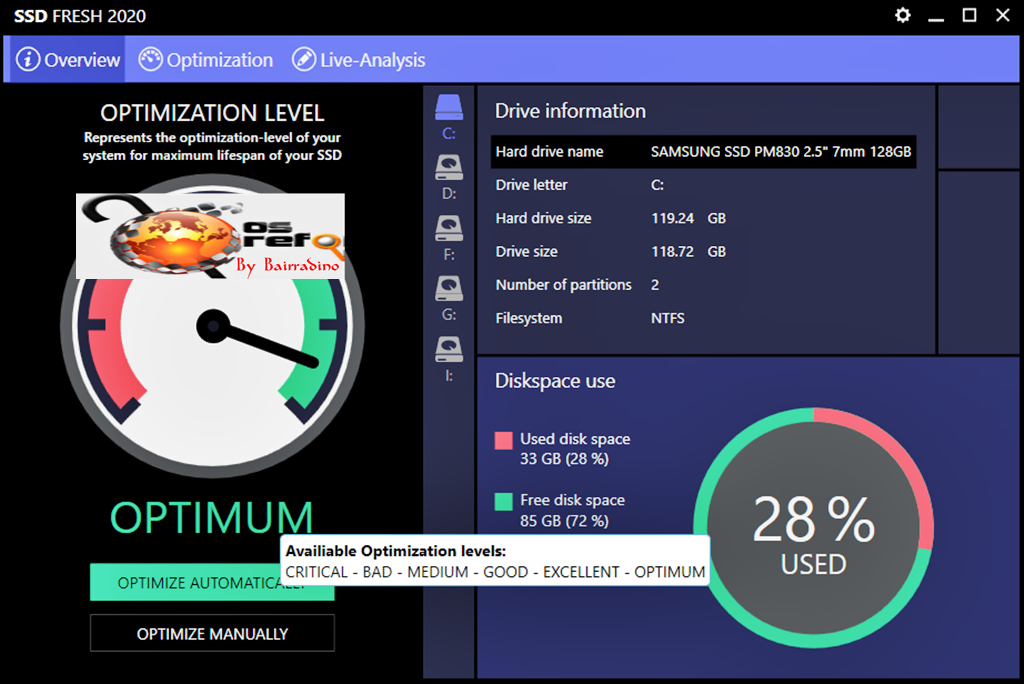Select drive I: icon in sidebar
The image size is (1024, 684).
(449, 349)
